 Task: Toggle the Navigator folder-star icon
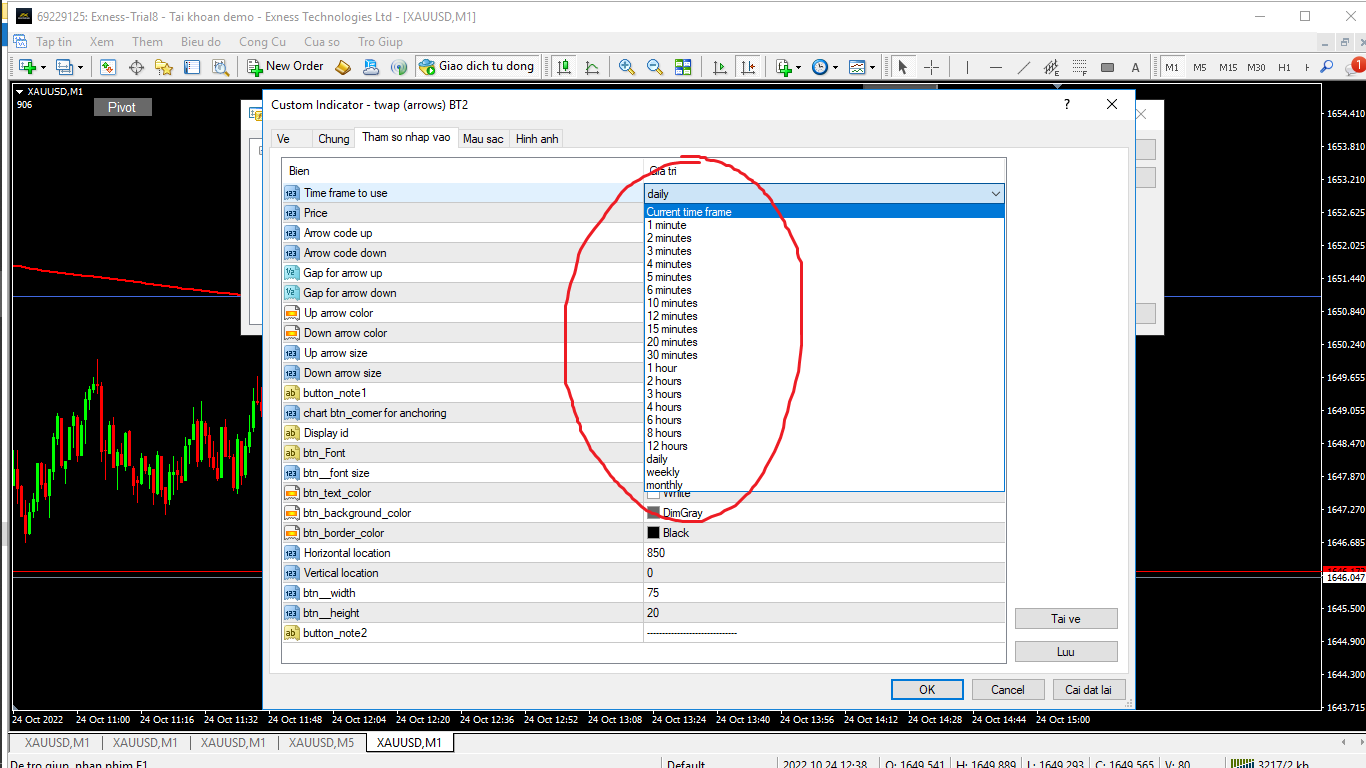(164, 67)
